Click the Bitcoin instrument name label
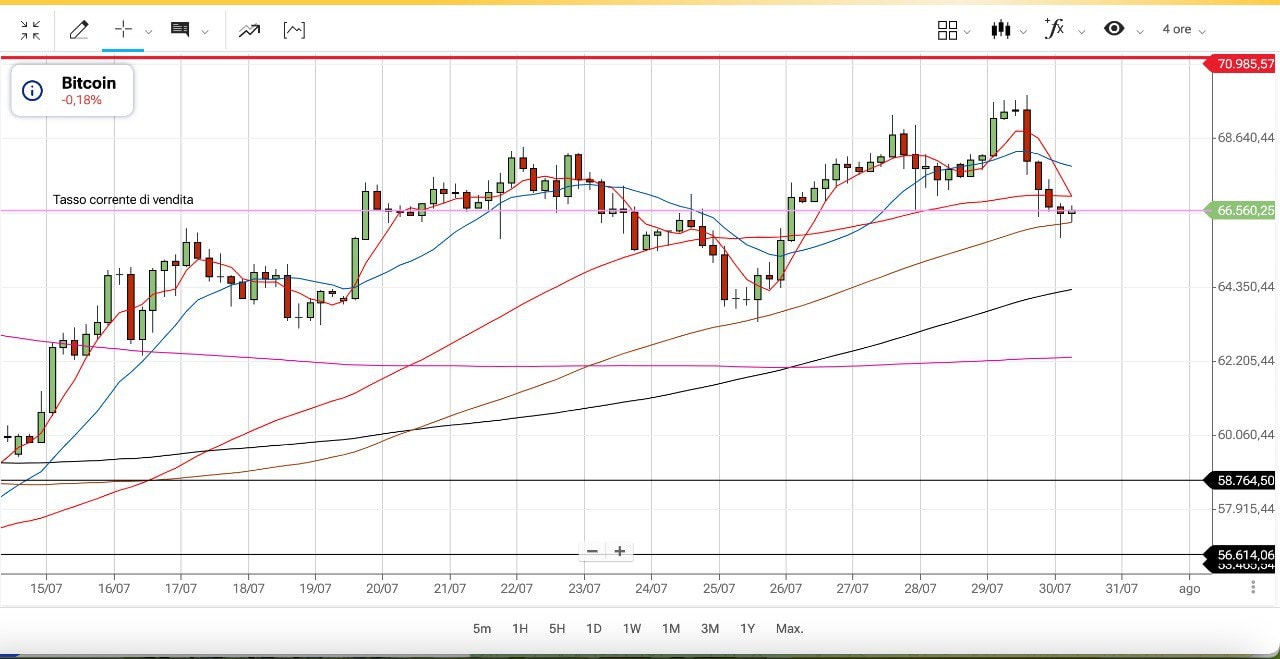1280x659 pixels. (89, 83)
